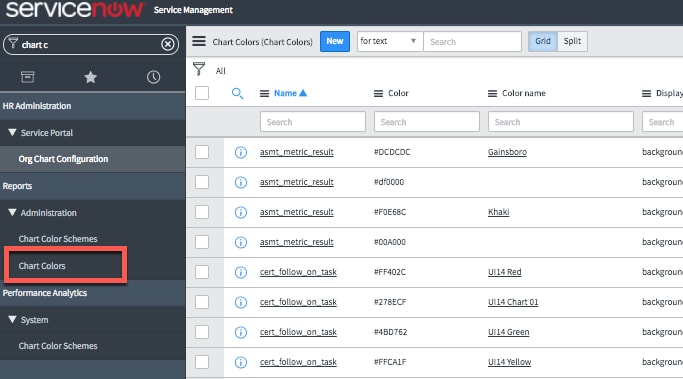Tick the select-all rows checkbox
The image size is (683, 379).
202,93
